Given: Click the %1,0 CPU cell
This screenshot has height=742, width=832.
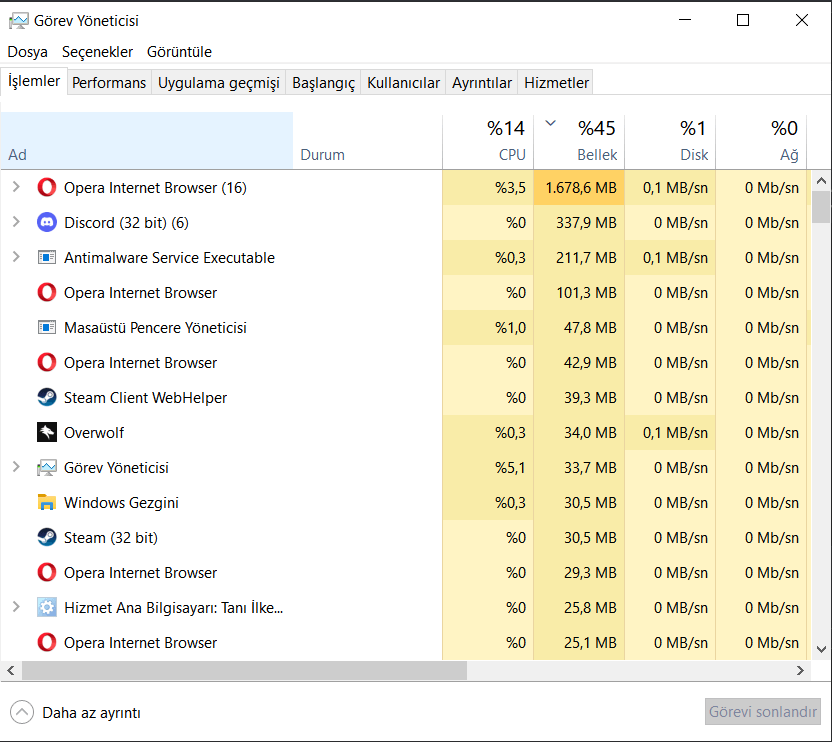Looking at the screenshot, I should click(488, 327).
